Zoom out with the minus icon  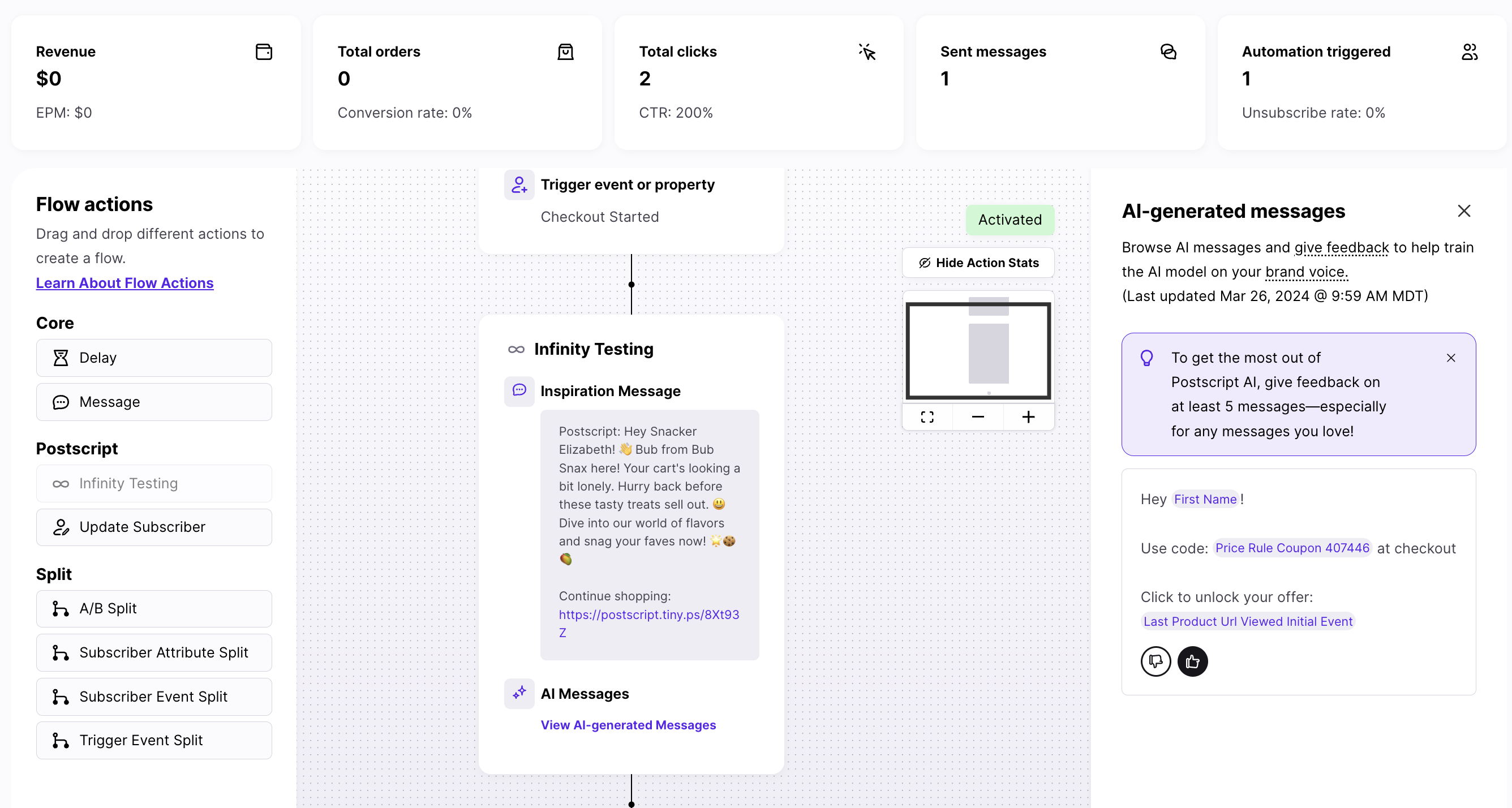977,416
